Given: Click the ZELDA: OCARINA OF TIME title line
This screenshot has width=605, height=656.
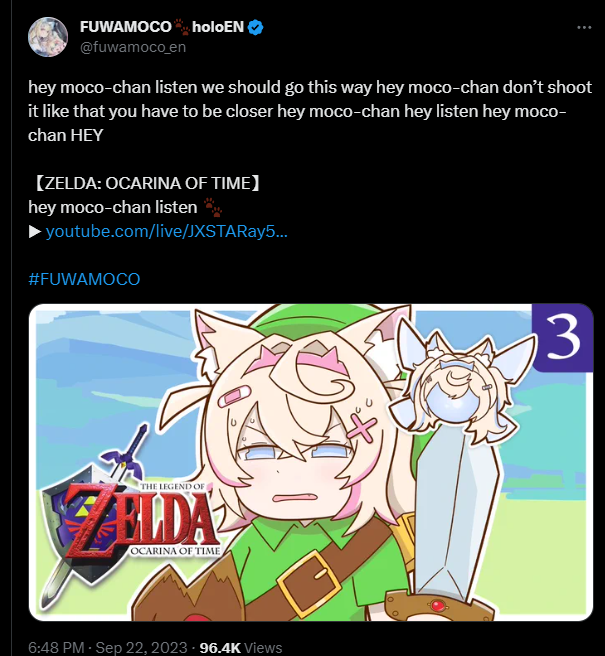Looking at the screenshot, I should pos(146,183).
